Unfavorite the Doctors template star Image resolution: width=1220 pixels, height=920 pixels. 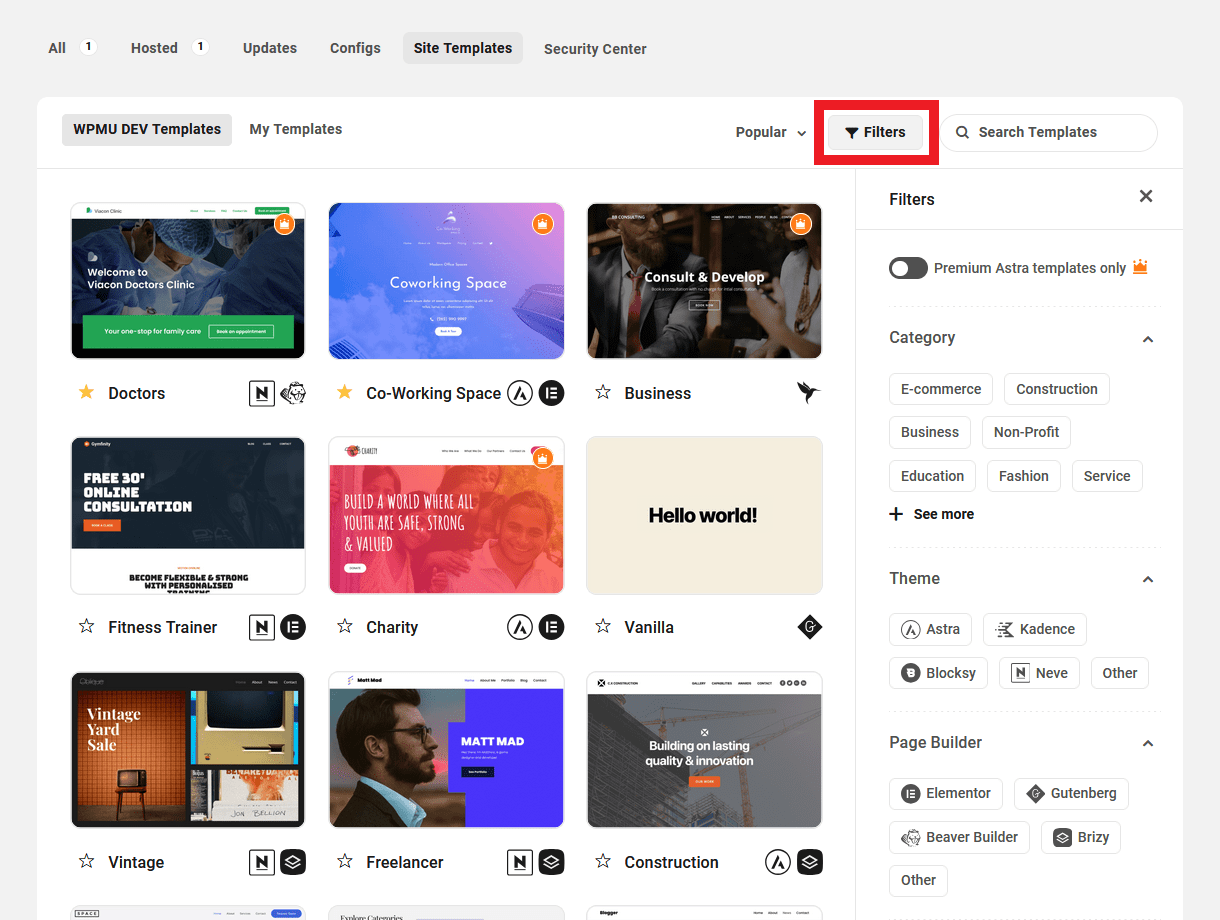(x=86, y=393)
